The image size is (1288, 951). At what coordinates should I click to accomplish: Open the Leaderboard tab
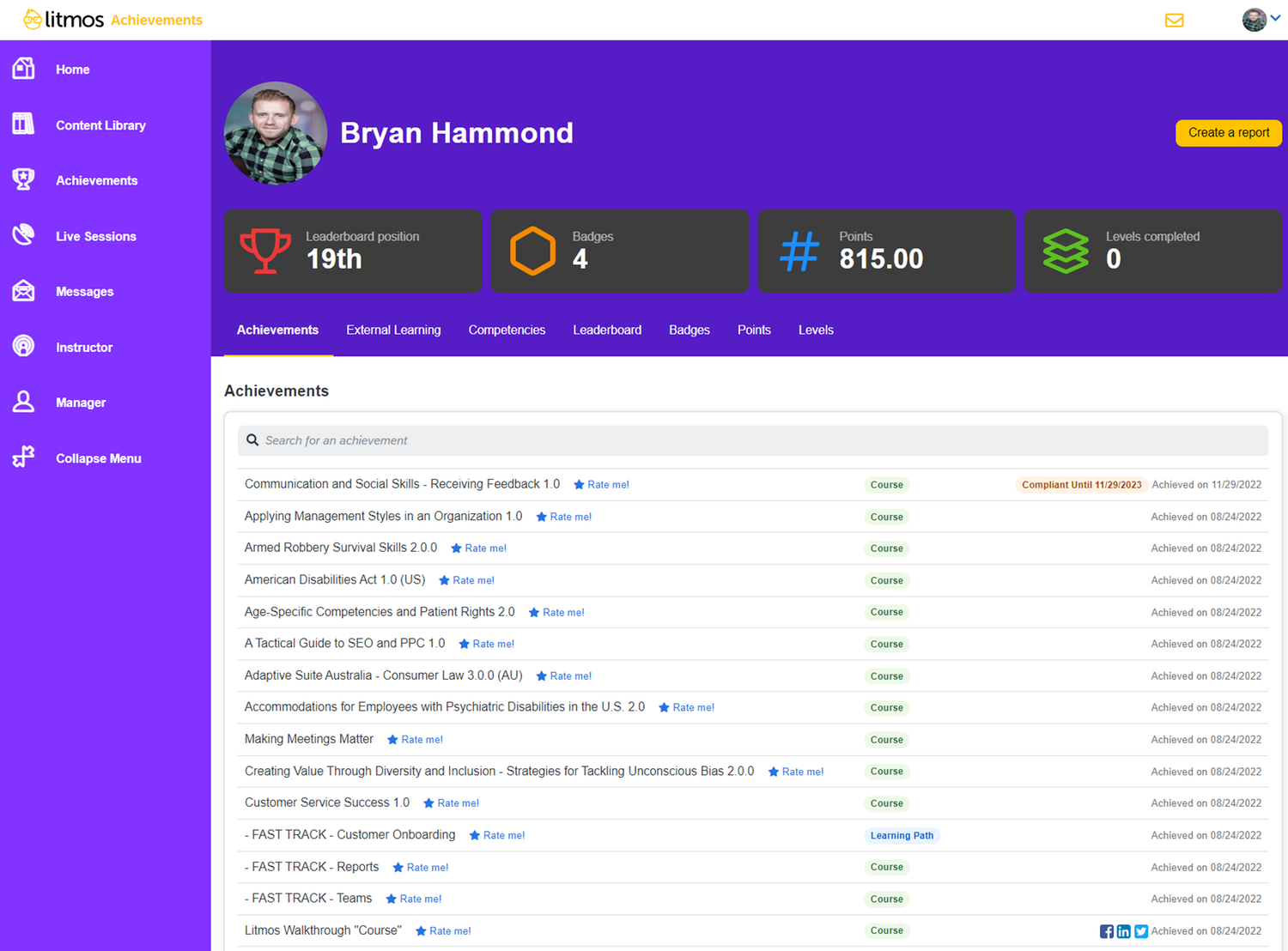pos(607,330)
